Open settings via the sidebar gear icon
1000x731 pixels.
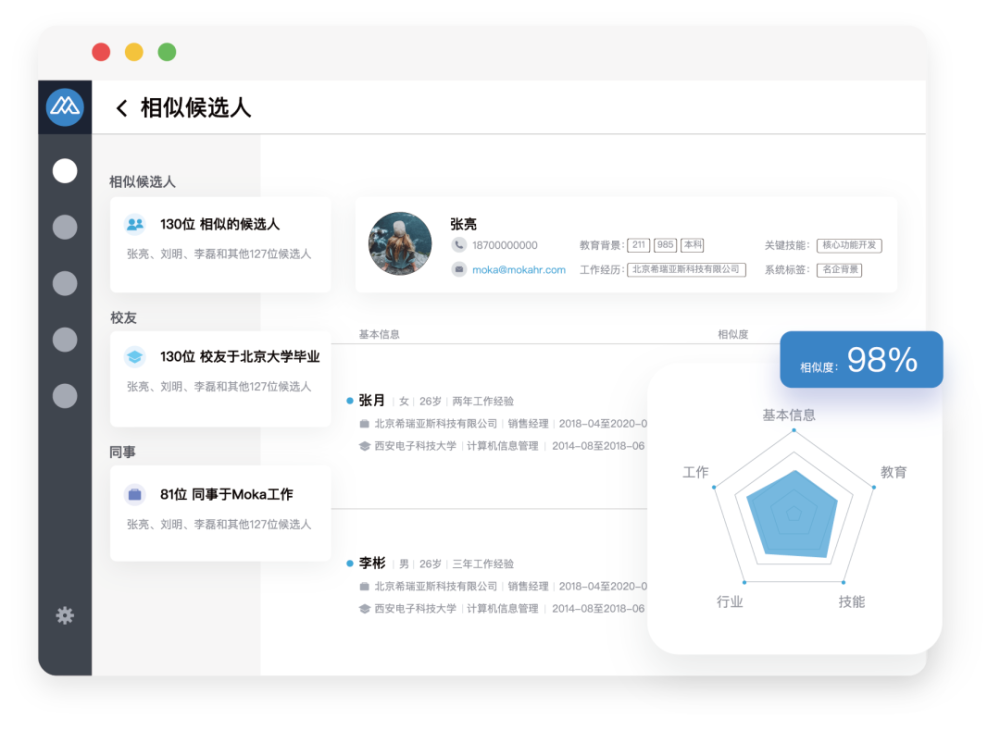tap(64, 616)
